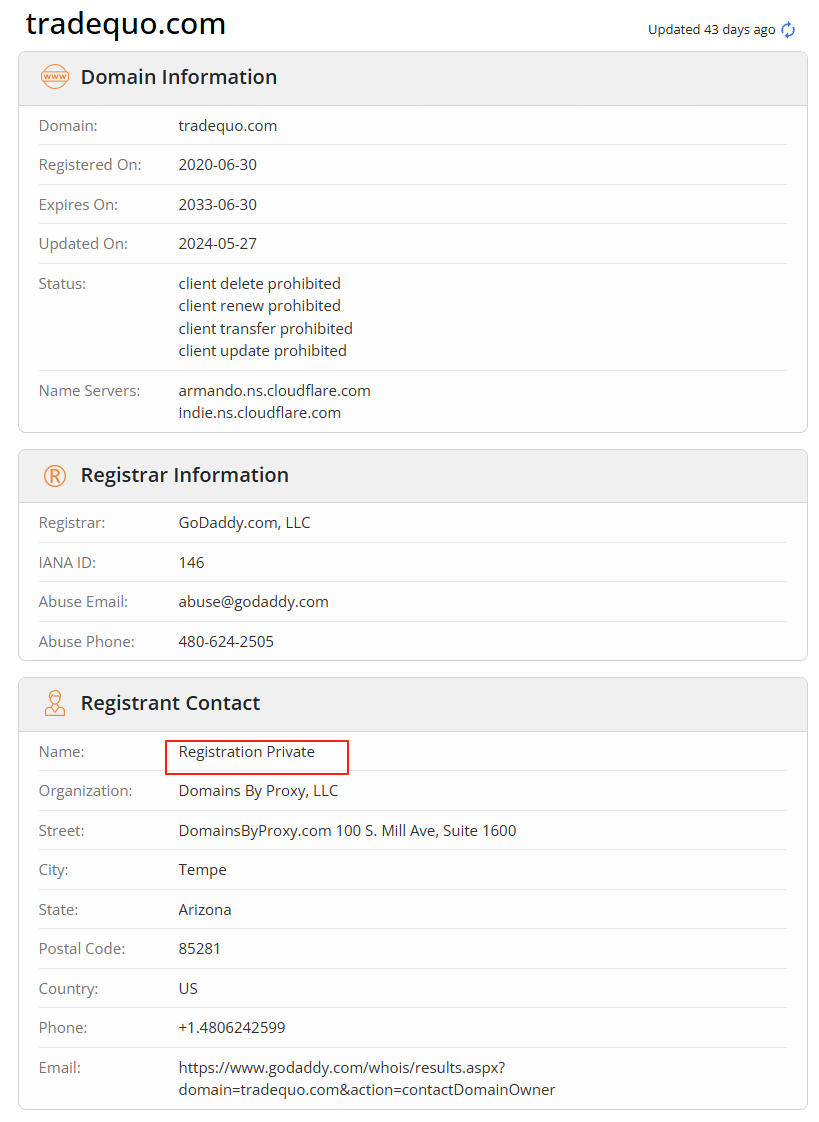Click the Domain Information section header
The image size is (819, 1122).
[x=179, y=77]
